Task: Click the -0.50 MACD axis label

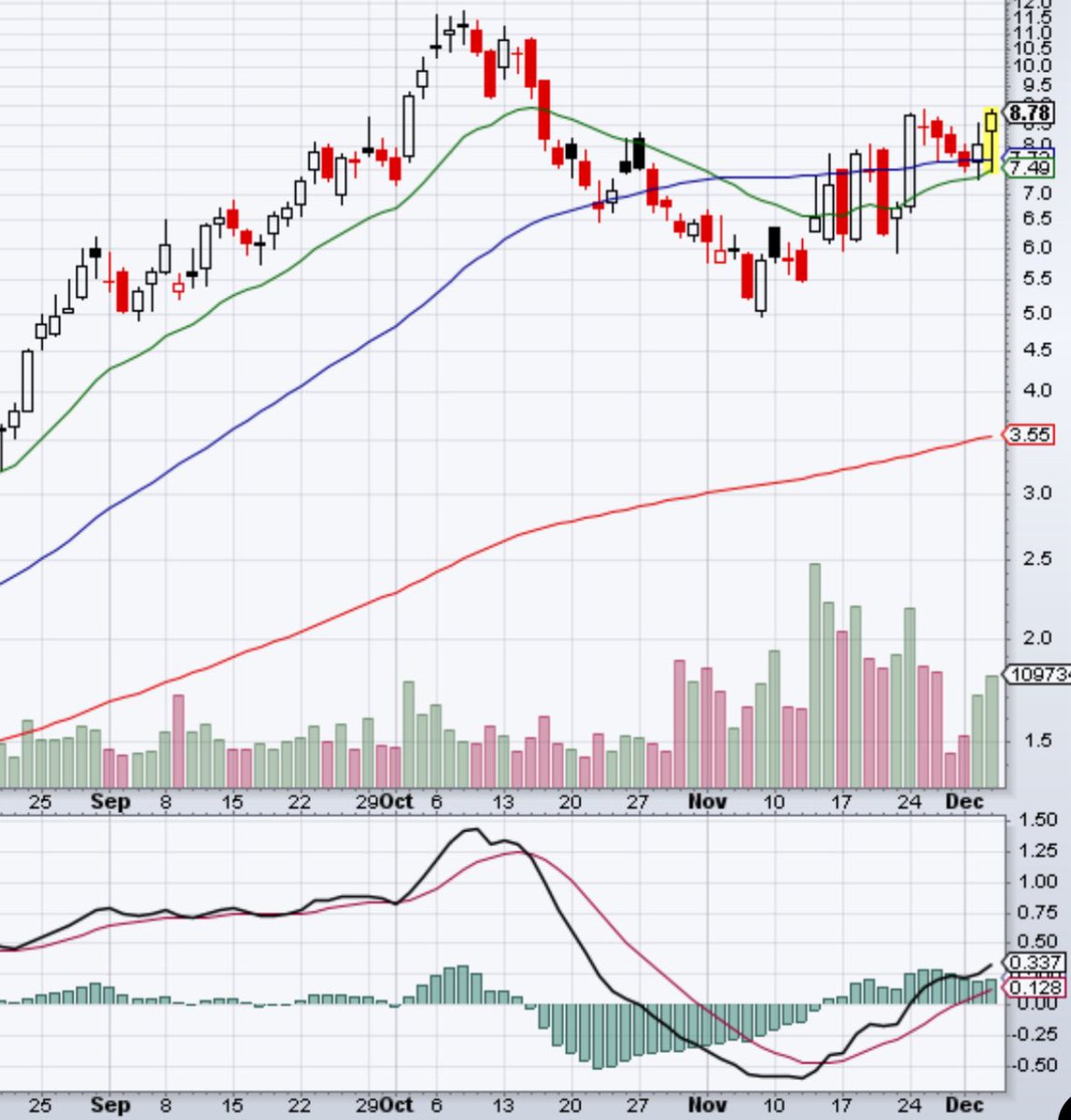Action: tap(1035, 1065)
